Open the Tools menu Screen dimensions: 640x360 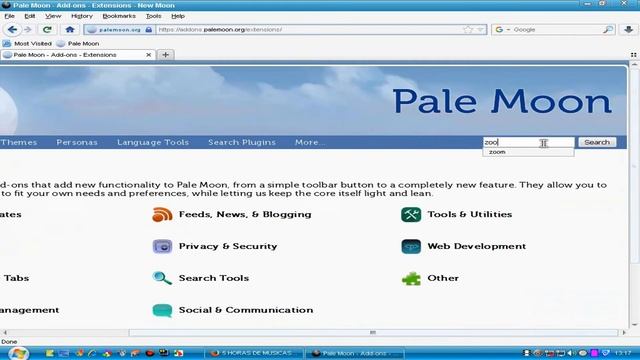coord(153,16)
